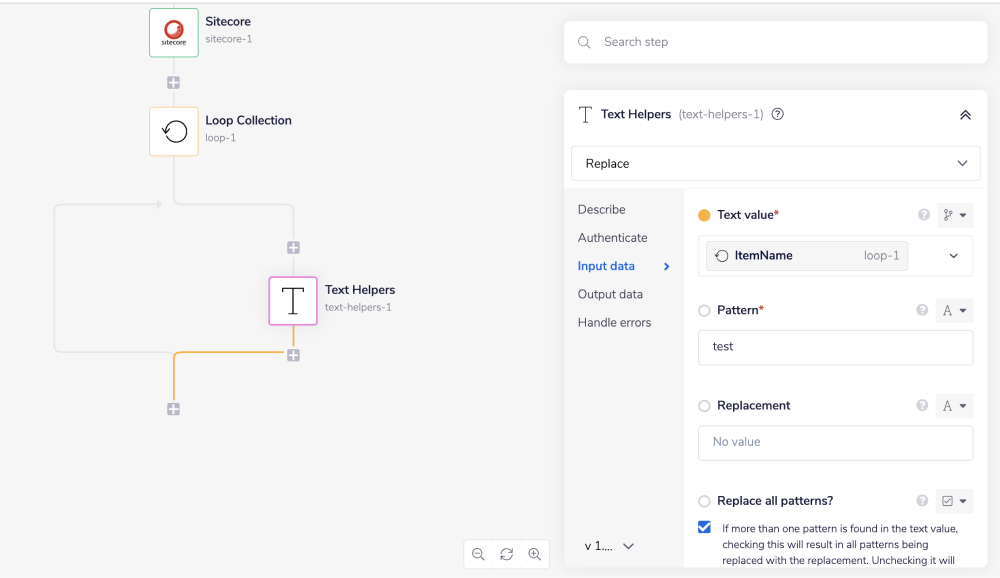The height and width of the screenshot is (578, 1000).
Task: Select the Text Helpers step icon
Action: click(292, 301)
